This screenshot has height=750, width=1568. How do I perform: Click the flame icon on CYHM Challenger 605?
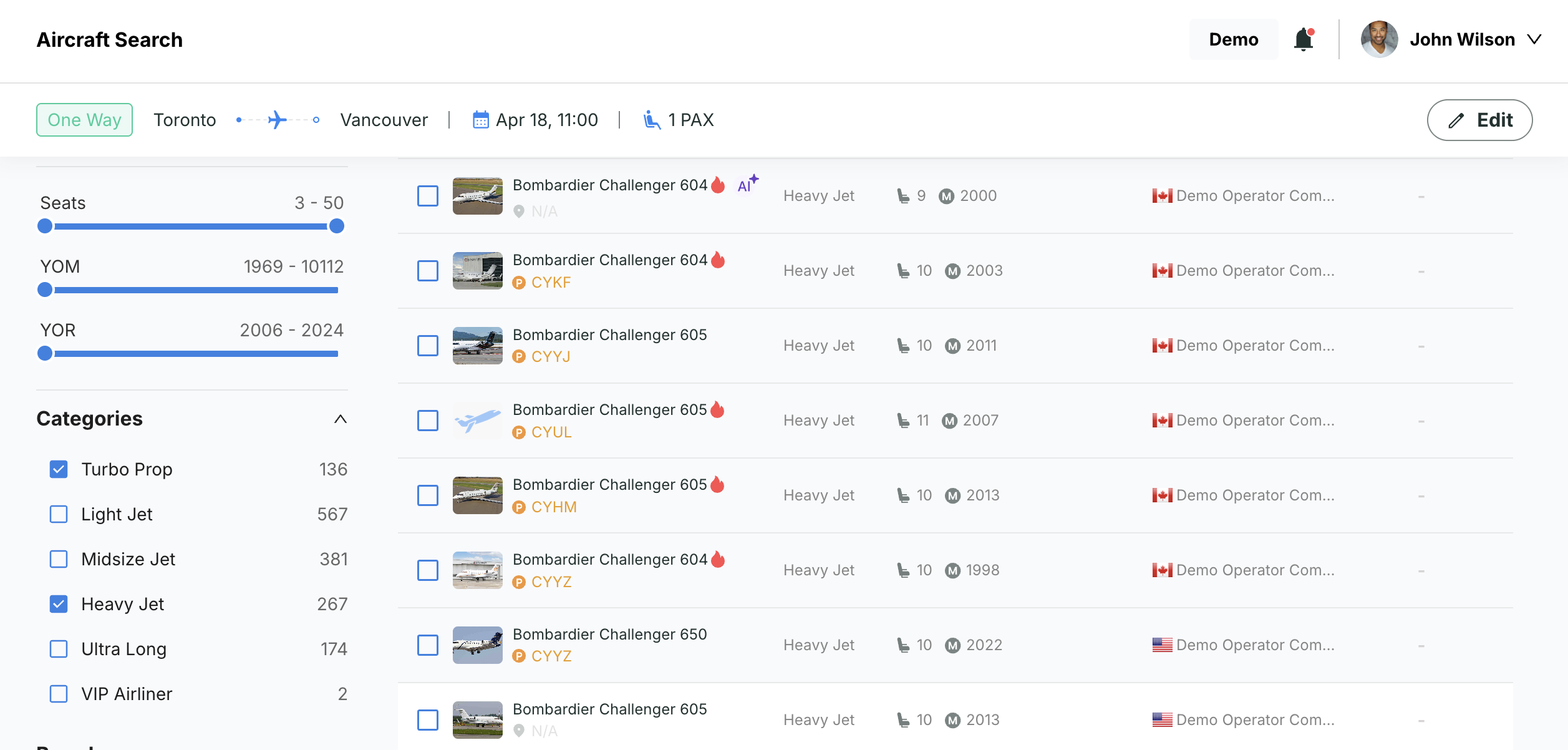(x=718, y=484)
